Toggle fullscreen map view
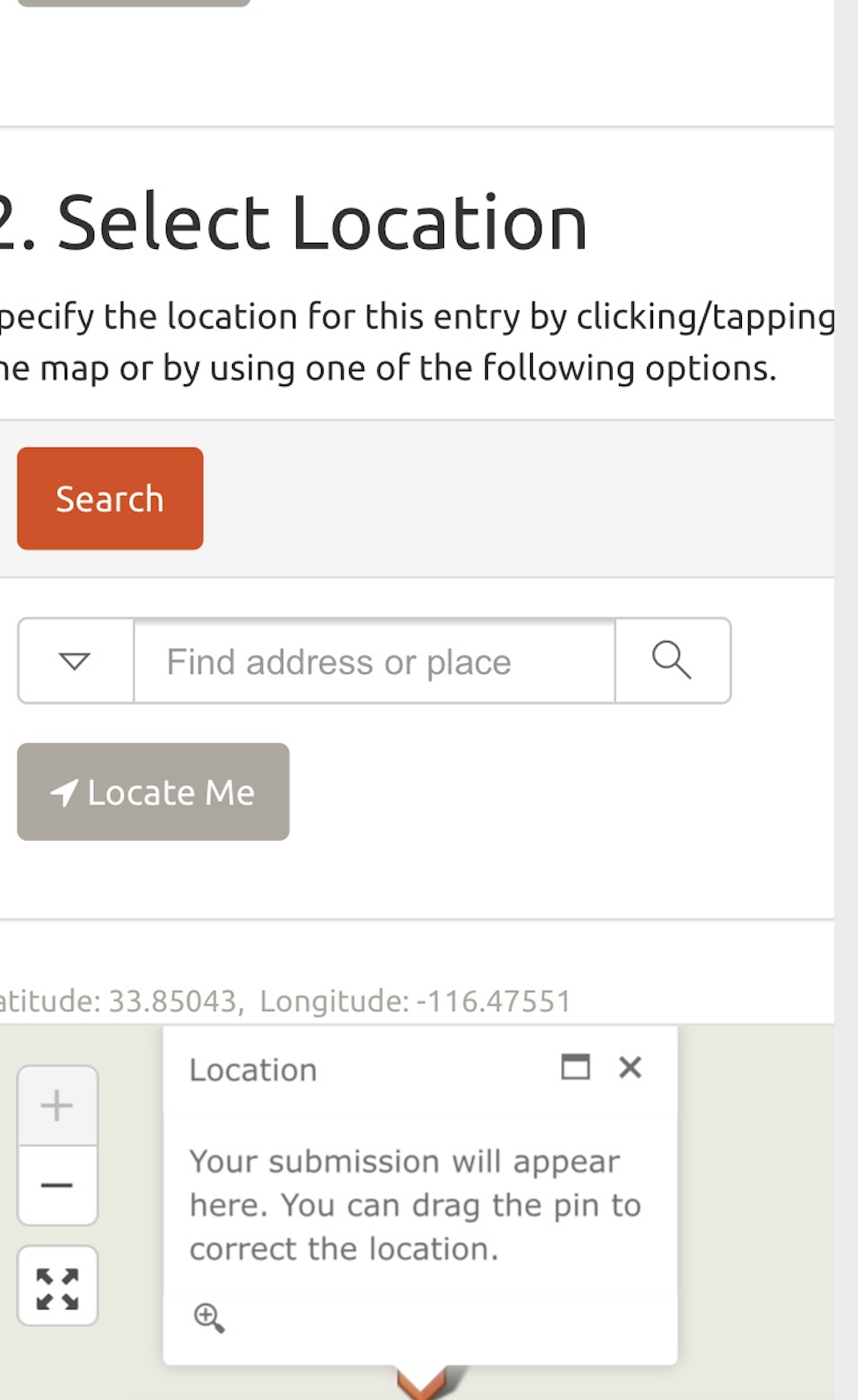858x1400 pixels. tap(57, 1287)
